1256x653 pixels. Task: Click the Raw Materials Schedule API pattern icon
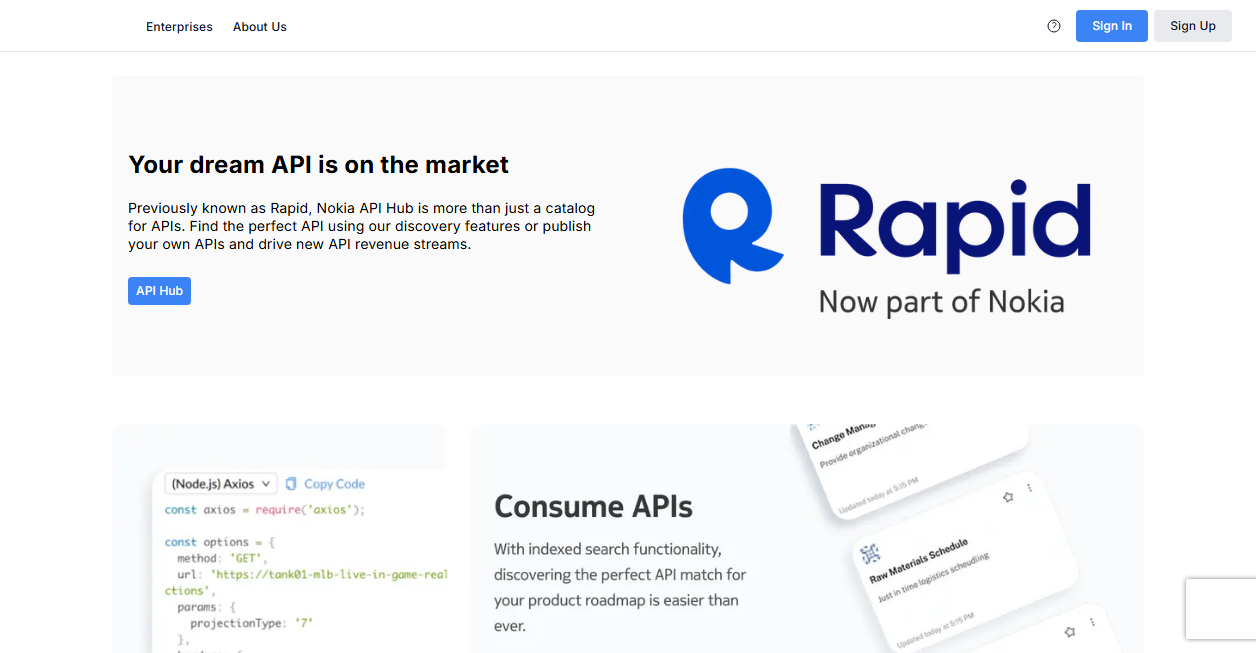870,553
